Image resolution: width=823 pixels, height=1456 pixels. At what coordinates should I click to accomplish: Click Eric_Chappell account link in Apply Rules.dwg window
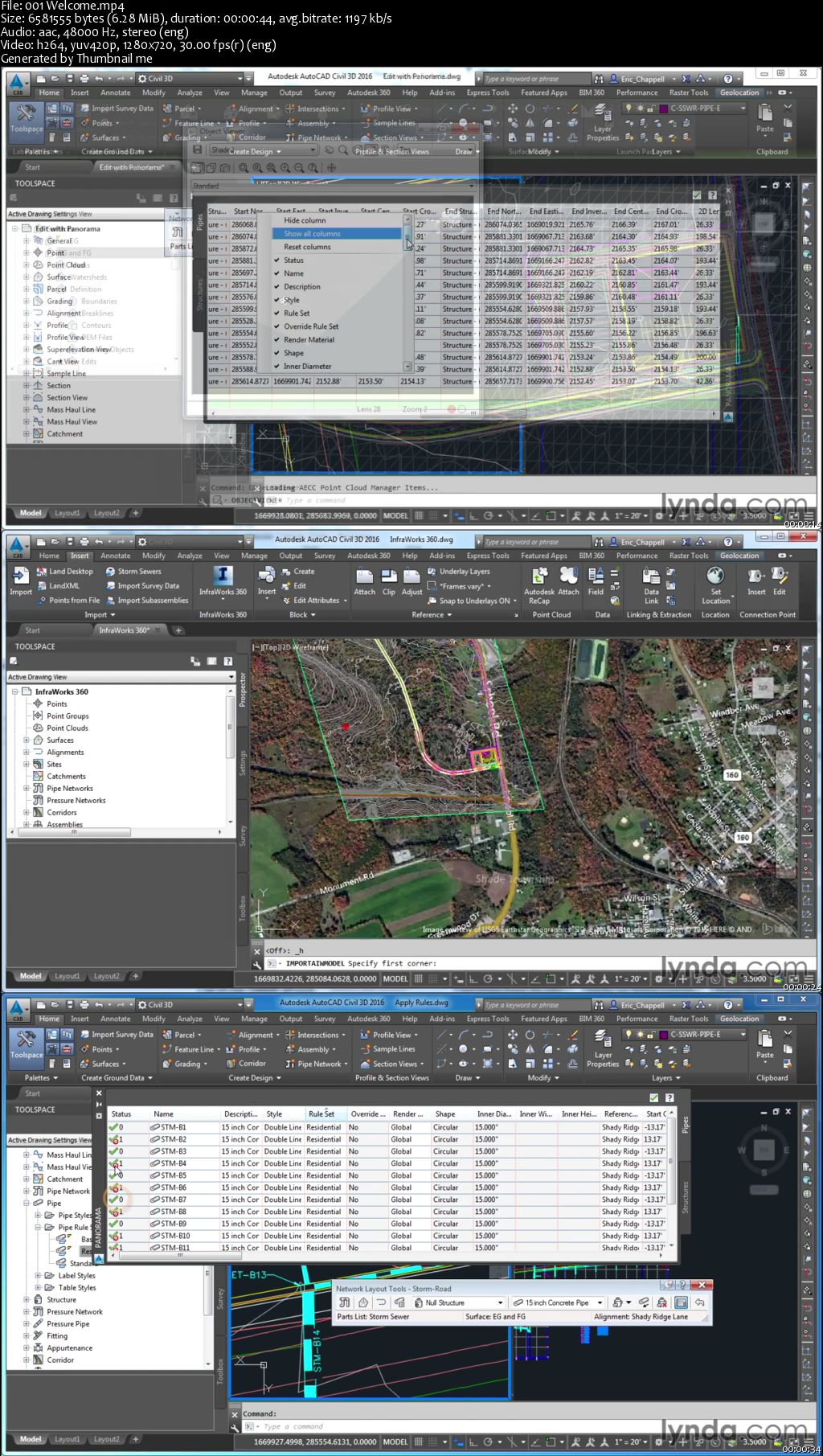642,1005
